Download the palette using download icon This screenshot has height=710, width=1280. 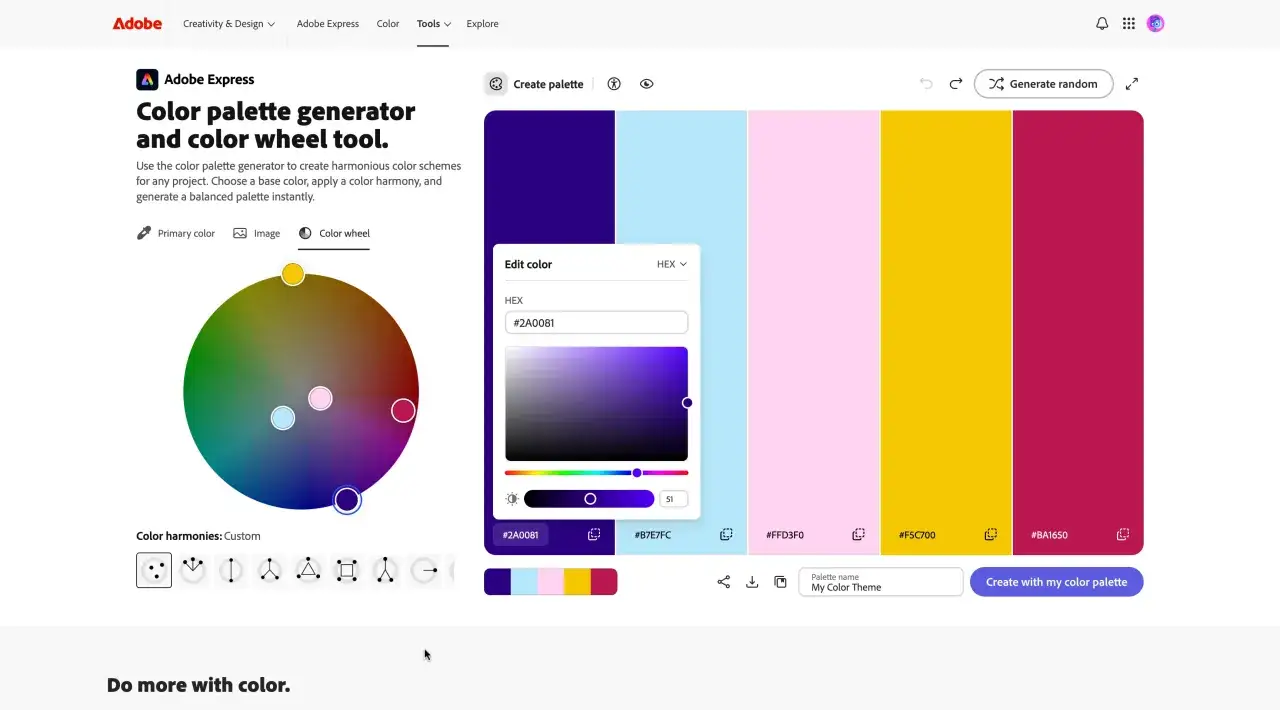(752, 582)
